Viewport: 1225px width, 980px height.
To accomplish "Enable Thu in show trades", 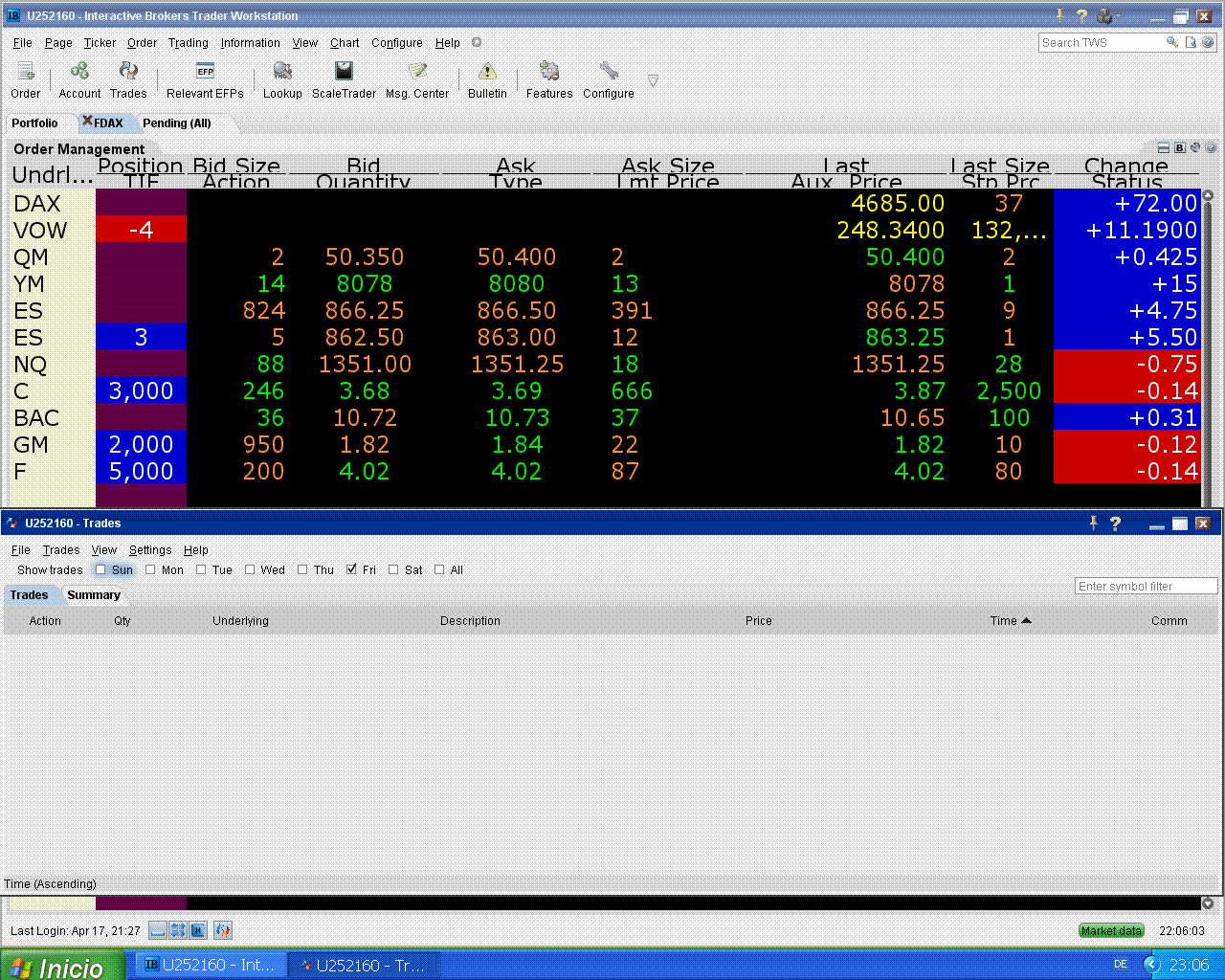I will click(302, 569).
